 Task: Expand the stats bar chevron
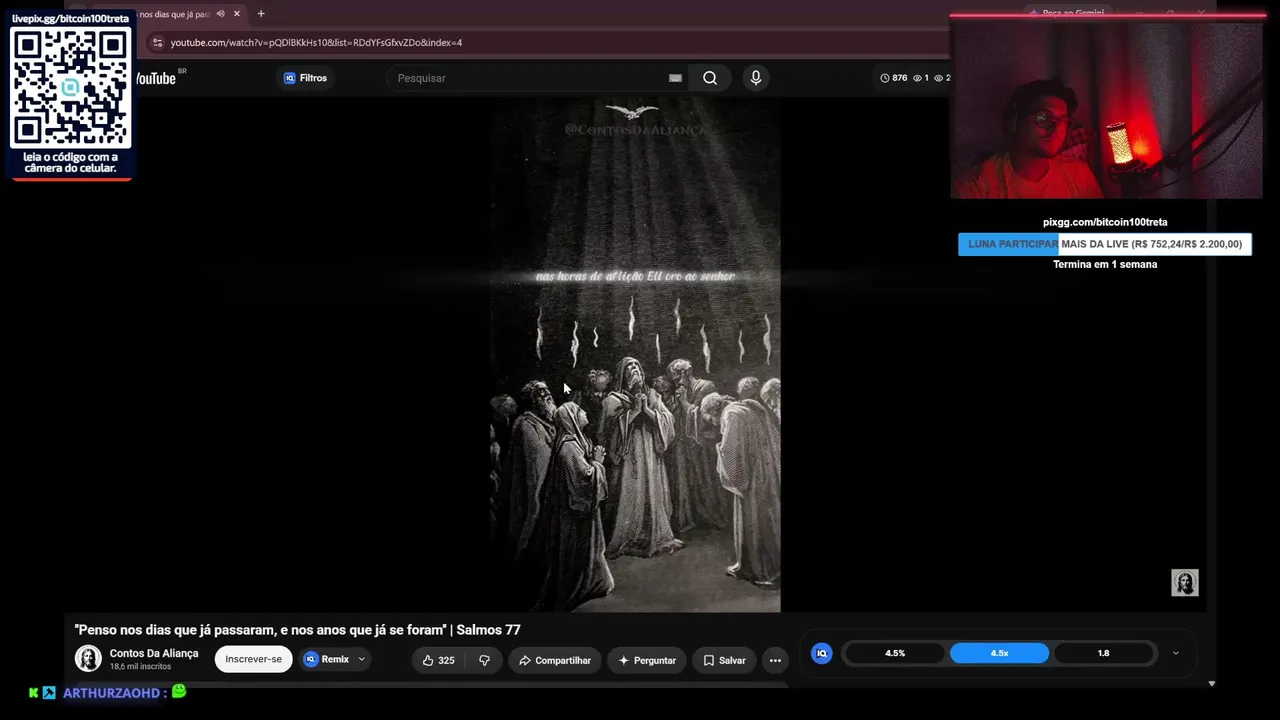[1176, 653]
